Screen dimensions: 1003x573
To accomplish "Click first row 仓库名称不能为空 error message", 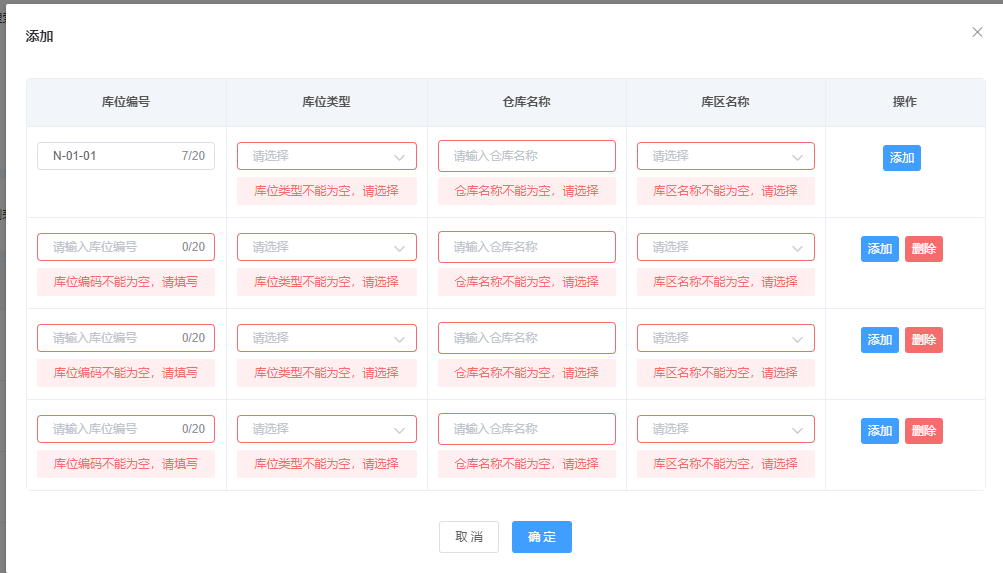I will pyautogui.click(x=526, y=191).
